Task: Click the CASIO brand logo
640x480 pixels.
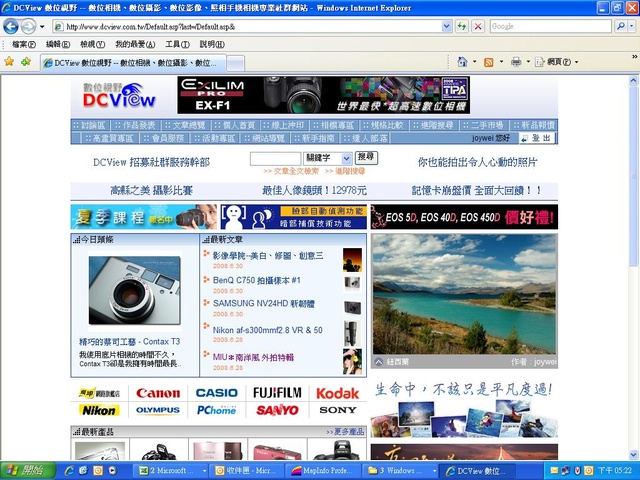Action: 216,393
